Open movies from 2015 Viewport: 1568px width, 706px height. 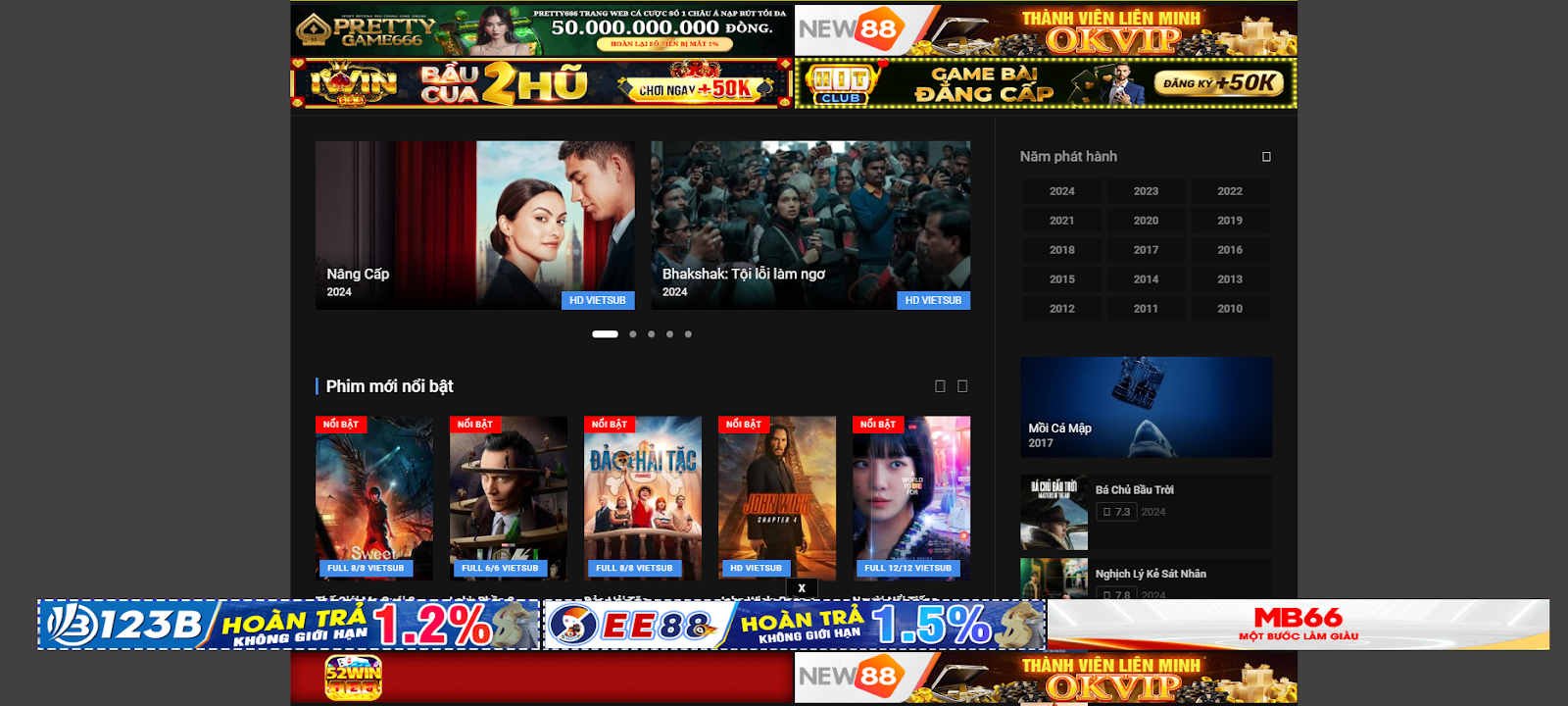[x=1062, y=279]
